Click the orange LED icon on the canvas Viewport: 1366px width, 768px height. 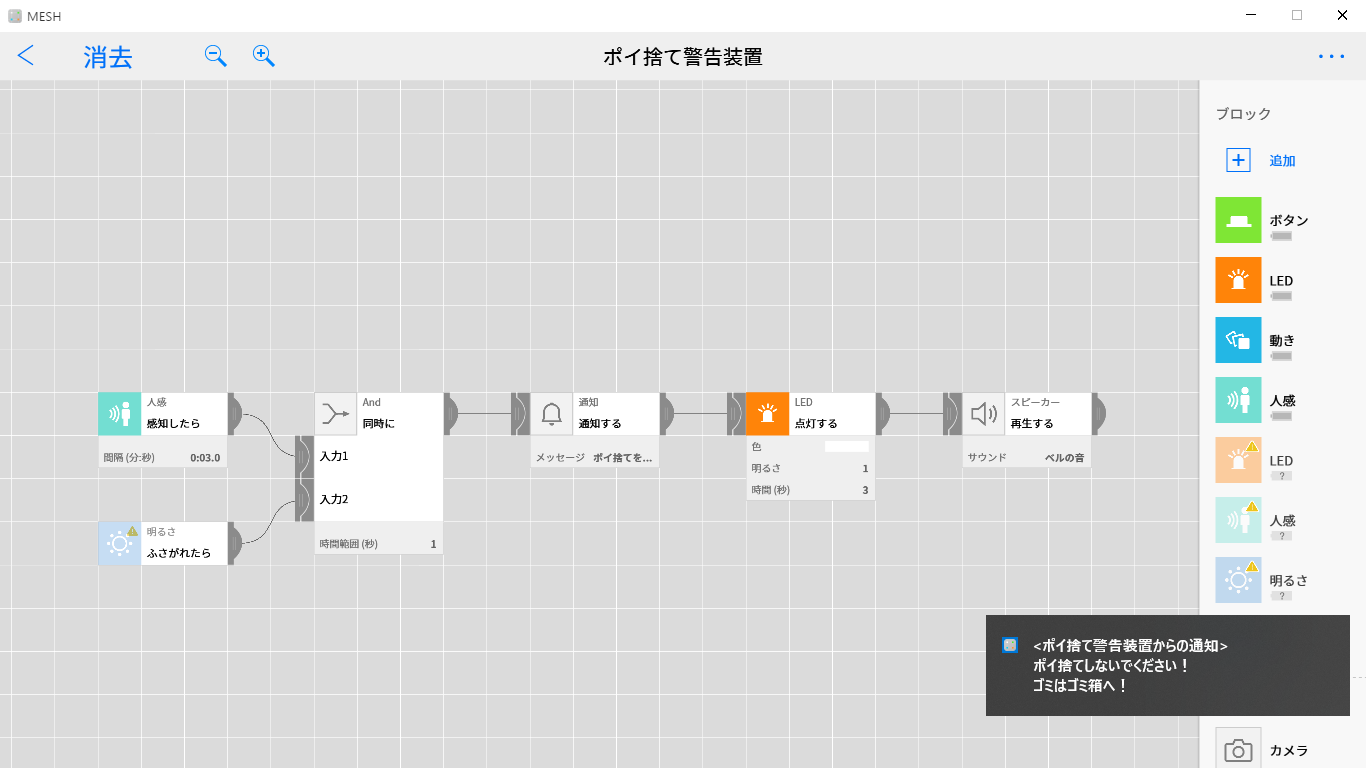[768, 414]
